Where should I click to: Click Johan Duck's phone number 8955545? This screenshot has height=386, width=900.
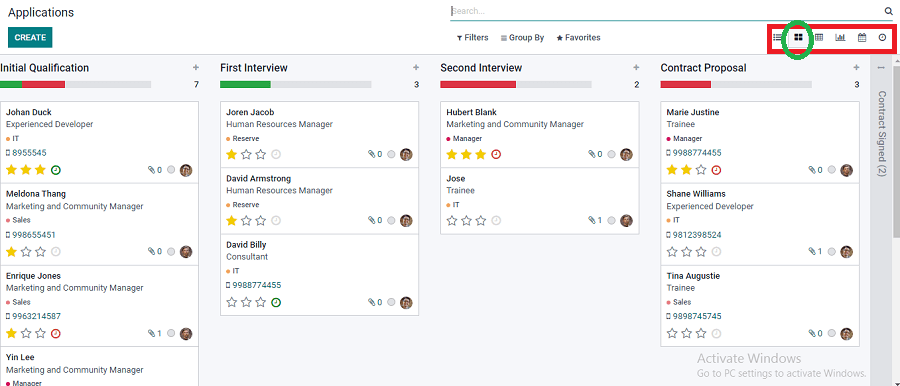[29, 153]
